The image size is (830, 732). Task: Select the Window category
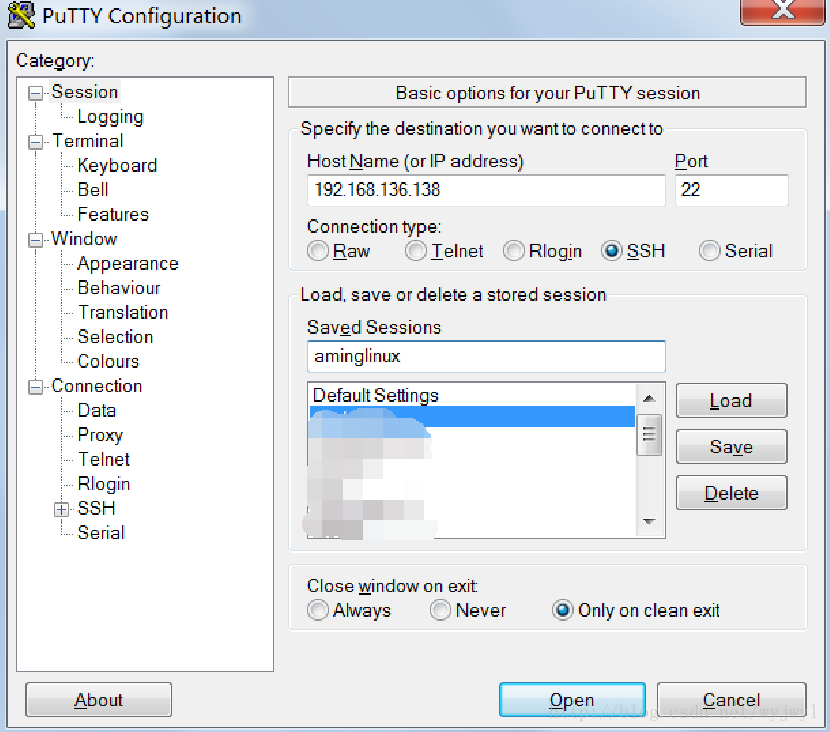(84, 239)
